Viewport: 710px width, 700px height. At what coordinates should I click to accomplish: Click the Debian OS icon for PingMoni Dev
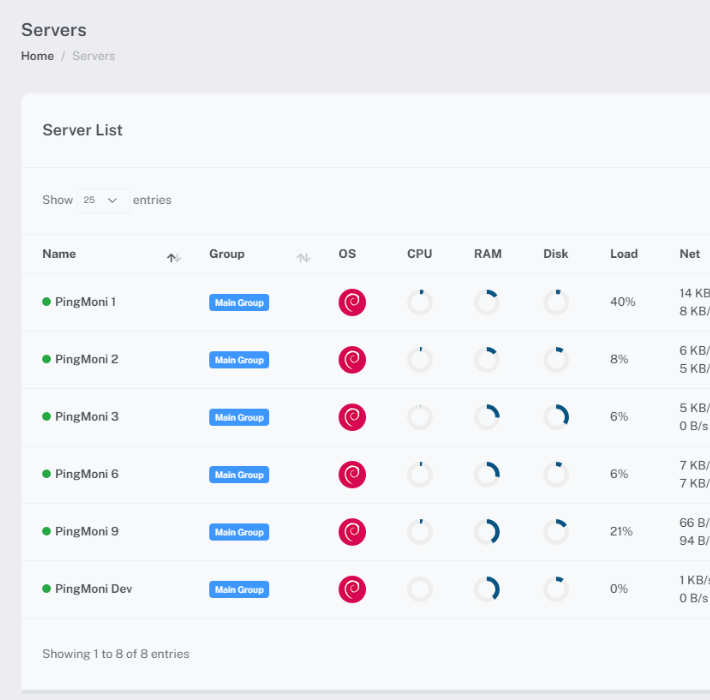coord(352,589)
